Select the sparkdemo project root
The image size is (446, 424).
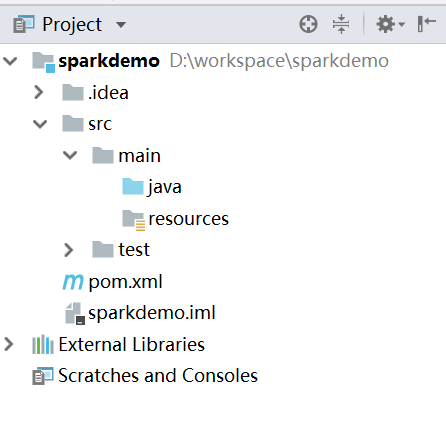109,61
